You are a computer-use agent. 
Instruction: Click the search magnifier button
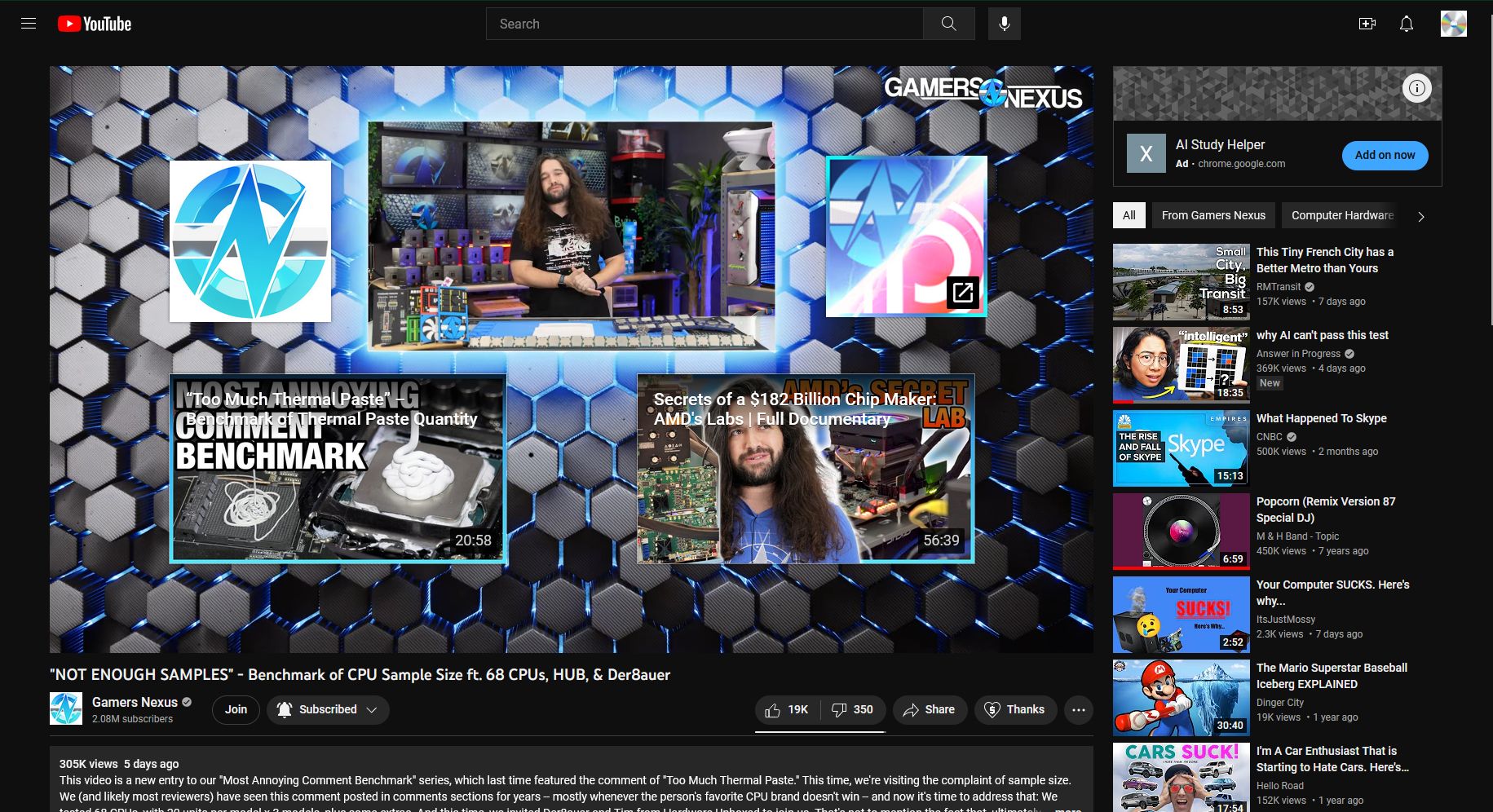click(x=948, y=24)
